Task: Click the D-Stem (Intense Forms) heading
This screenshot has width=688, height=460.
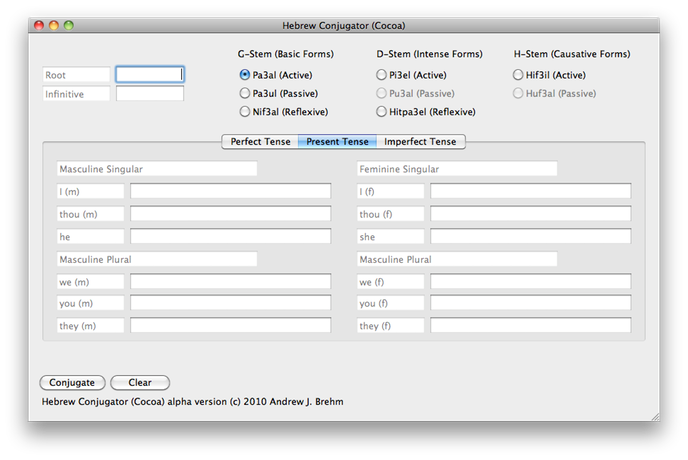Action: [429, 54]
